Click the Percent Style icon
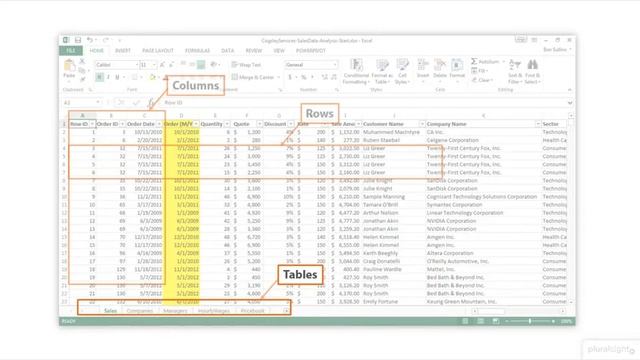Screen dimensions: 640x360 304,77
